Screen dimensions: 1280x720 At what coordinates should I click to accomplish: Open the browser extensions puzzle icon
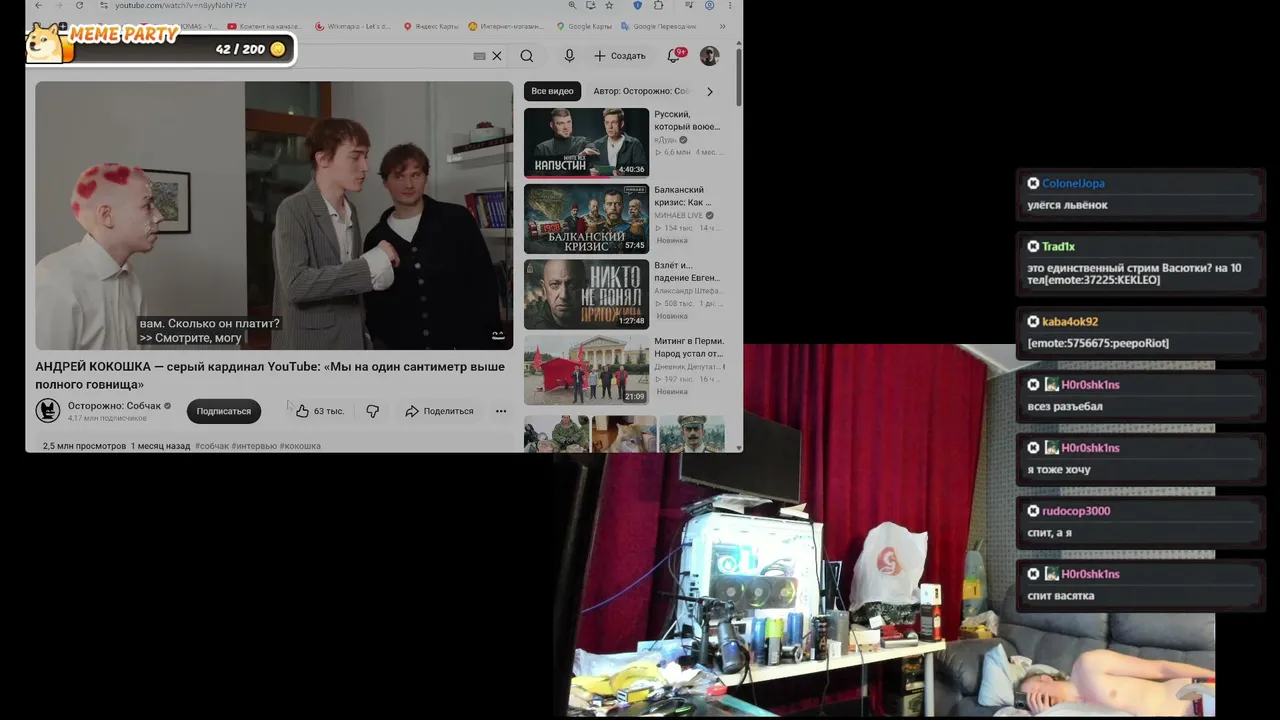pyautogui.click(x=658, y=5)
